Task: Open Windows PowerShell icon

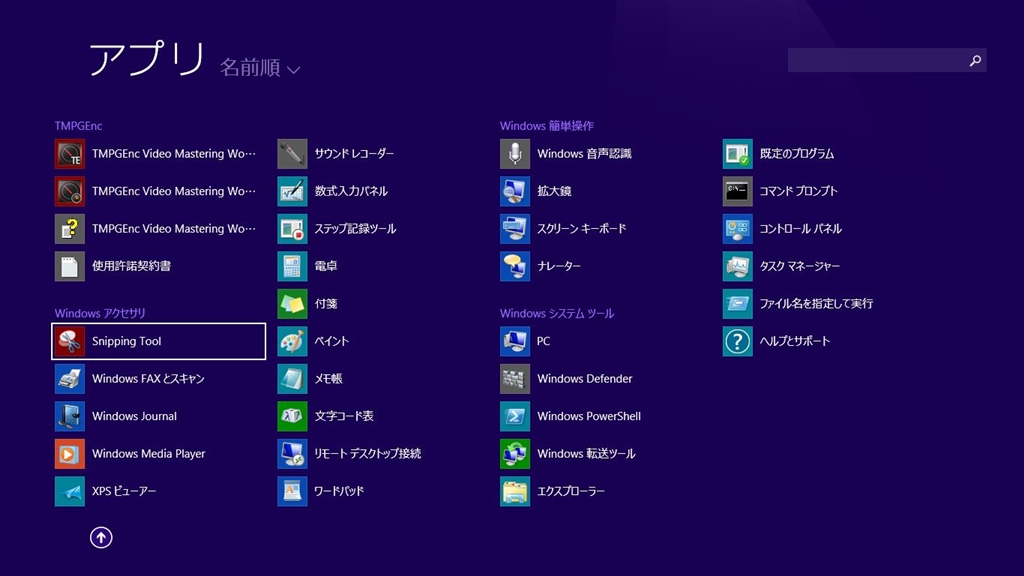Action: tap(515, 416)
